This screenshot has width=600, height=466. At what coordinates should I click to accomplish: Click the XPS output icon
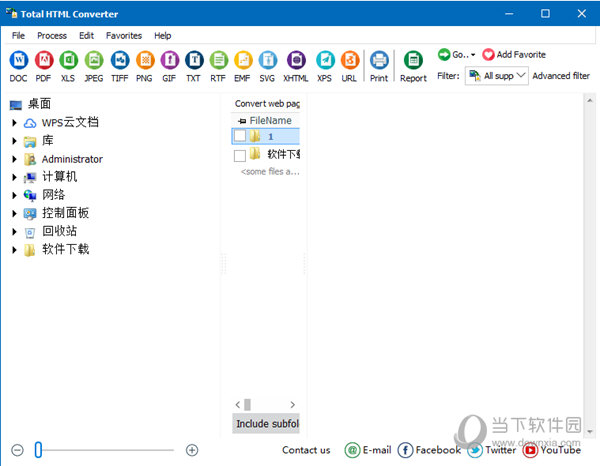coord(325,60)
